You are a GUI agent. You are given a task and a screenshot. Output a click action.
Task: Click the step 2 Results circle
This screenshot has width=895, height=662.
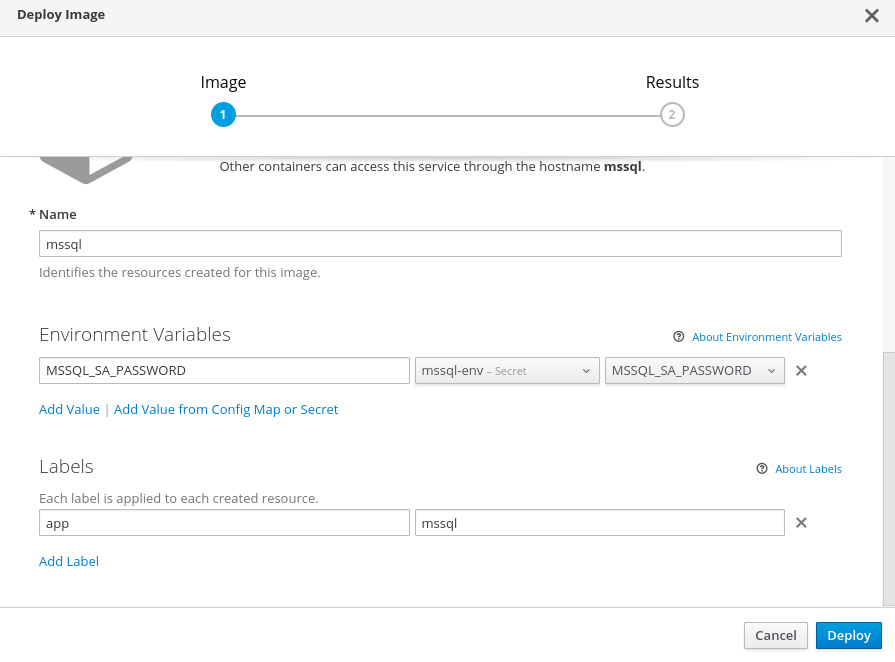pos(672,115)
